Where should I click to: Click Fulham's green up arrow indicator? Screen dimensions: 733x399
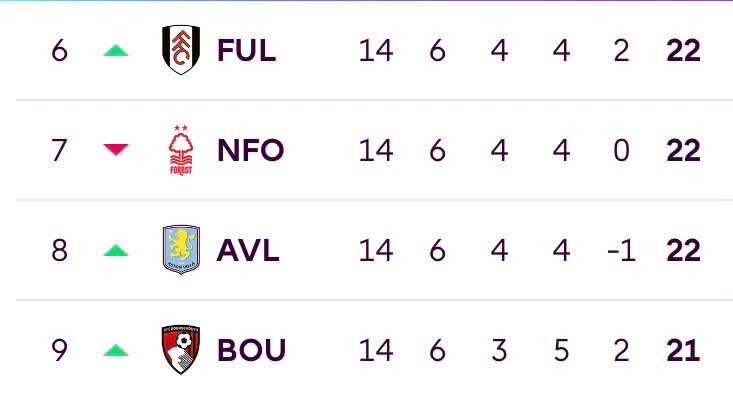116,50
